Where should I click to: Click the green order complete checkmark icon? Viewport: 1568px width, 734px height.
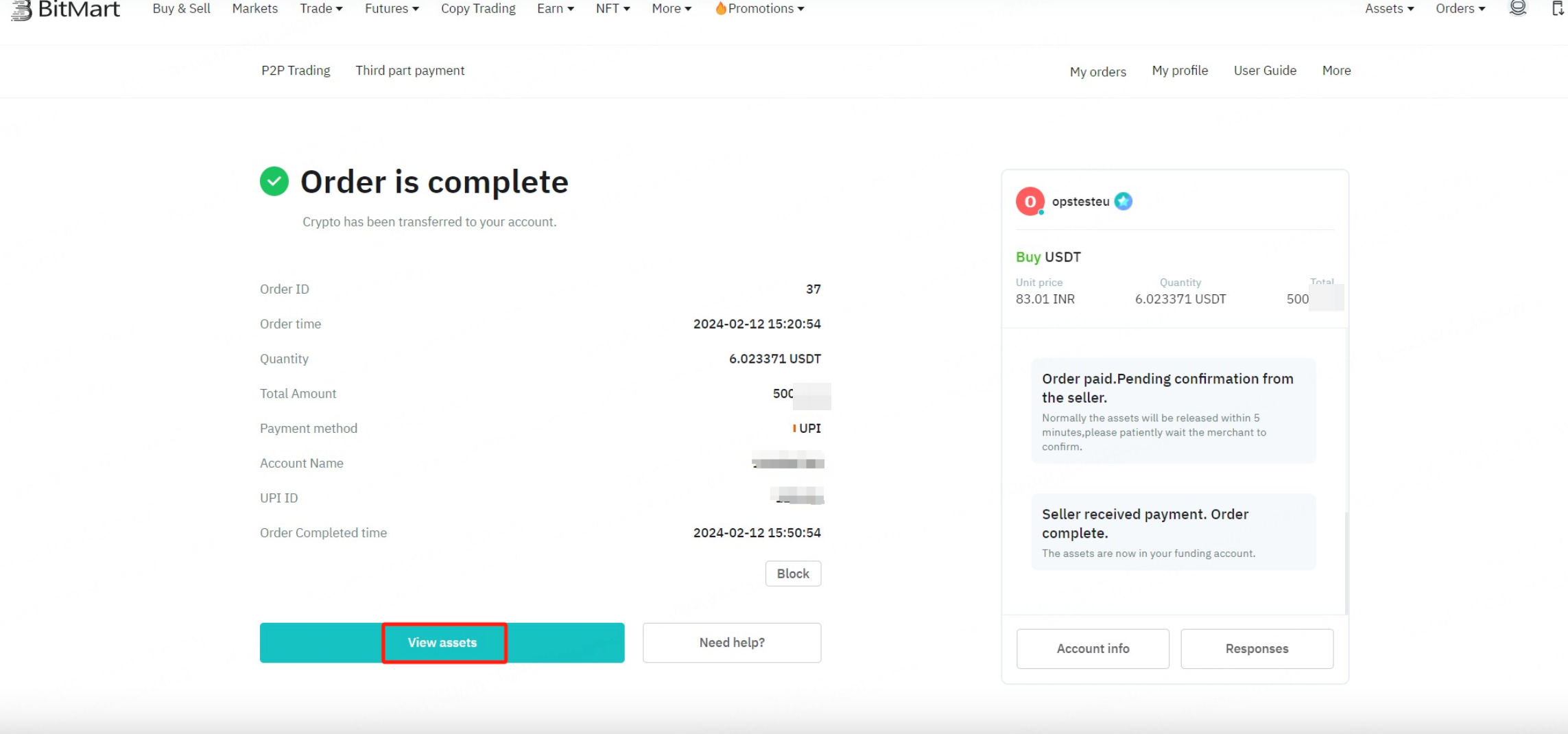point(274,182)
